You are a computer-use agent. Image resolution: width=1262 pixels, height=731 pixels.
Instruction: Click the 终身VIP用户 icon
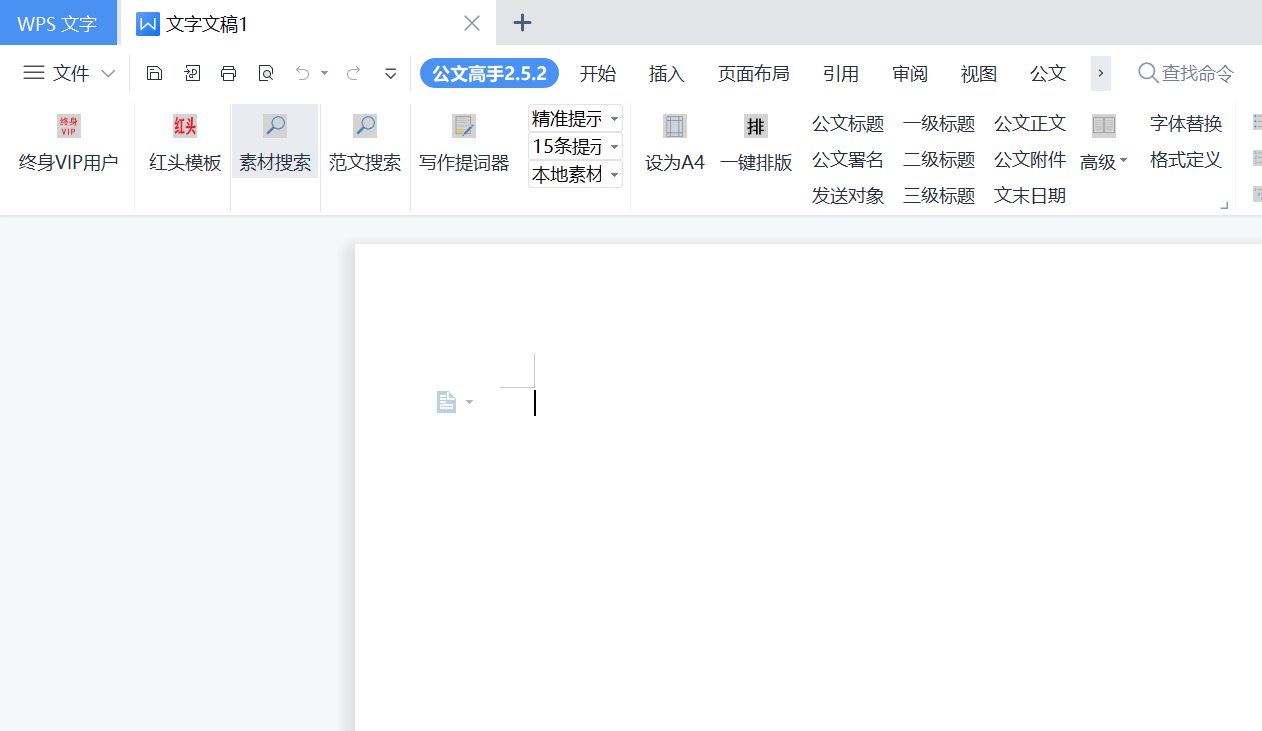pyautogui.click(x=69, y=126)
